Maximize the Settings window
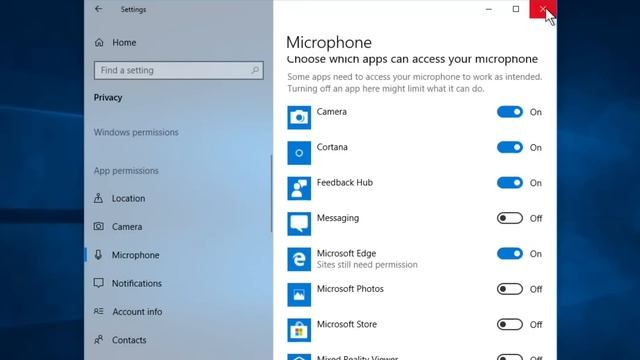The height and width of the screenshot is (360, 640). pos(516,9)
